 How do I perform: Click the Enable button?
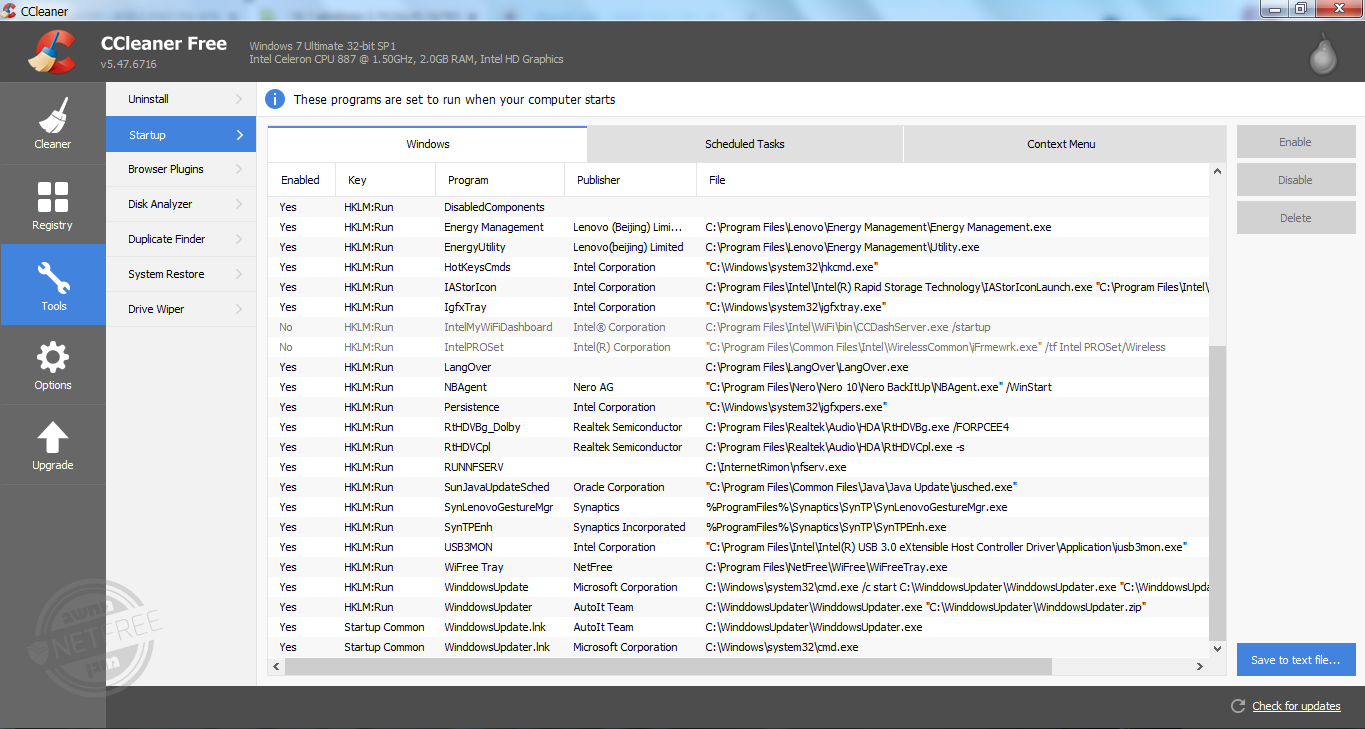[x=1295, y=142]
